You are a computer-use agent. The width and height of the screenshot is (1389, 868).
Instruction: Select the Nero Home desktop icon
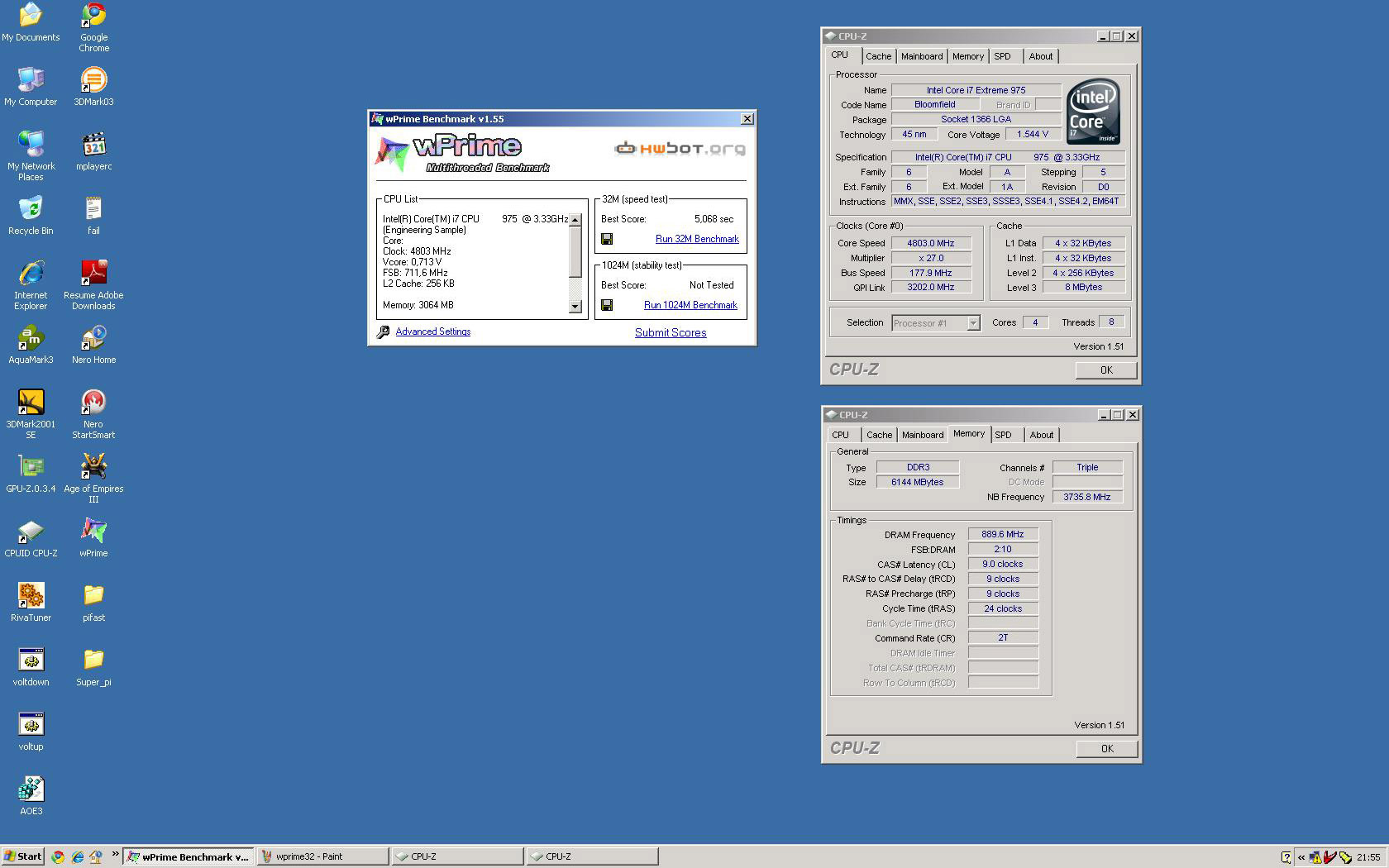pyautogui.click(x=93, y=346)
